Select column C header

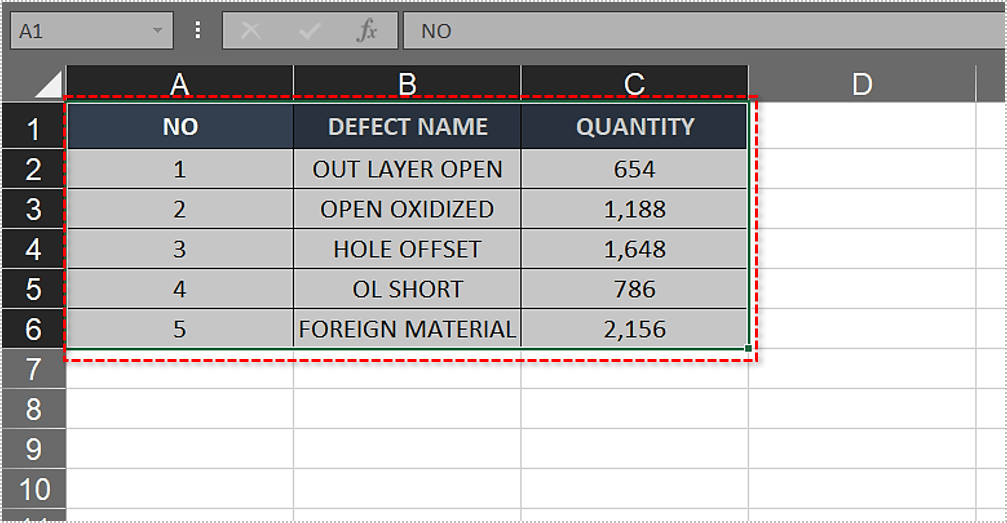click(634, 85)
